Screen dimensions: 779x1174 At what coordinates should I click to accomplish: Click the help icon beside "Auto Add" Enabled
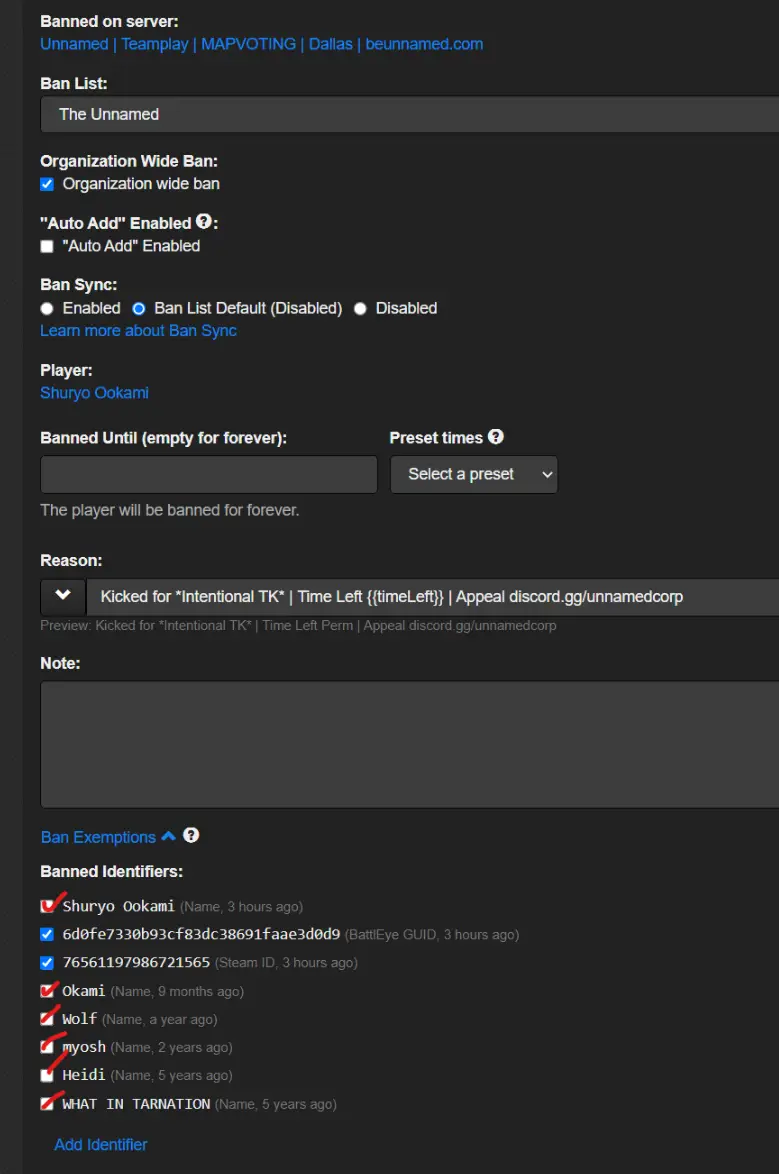click(x=204, y=222)
